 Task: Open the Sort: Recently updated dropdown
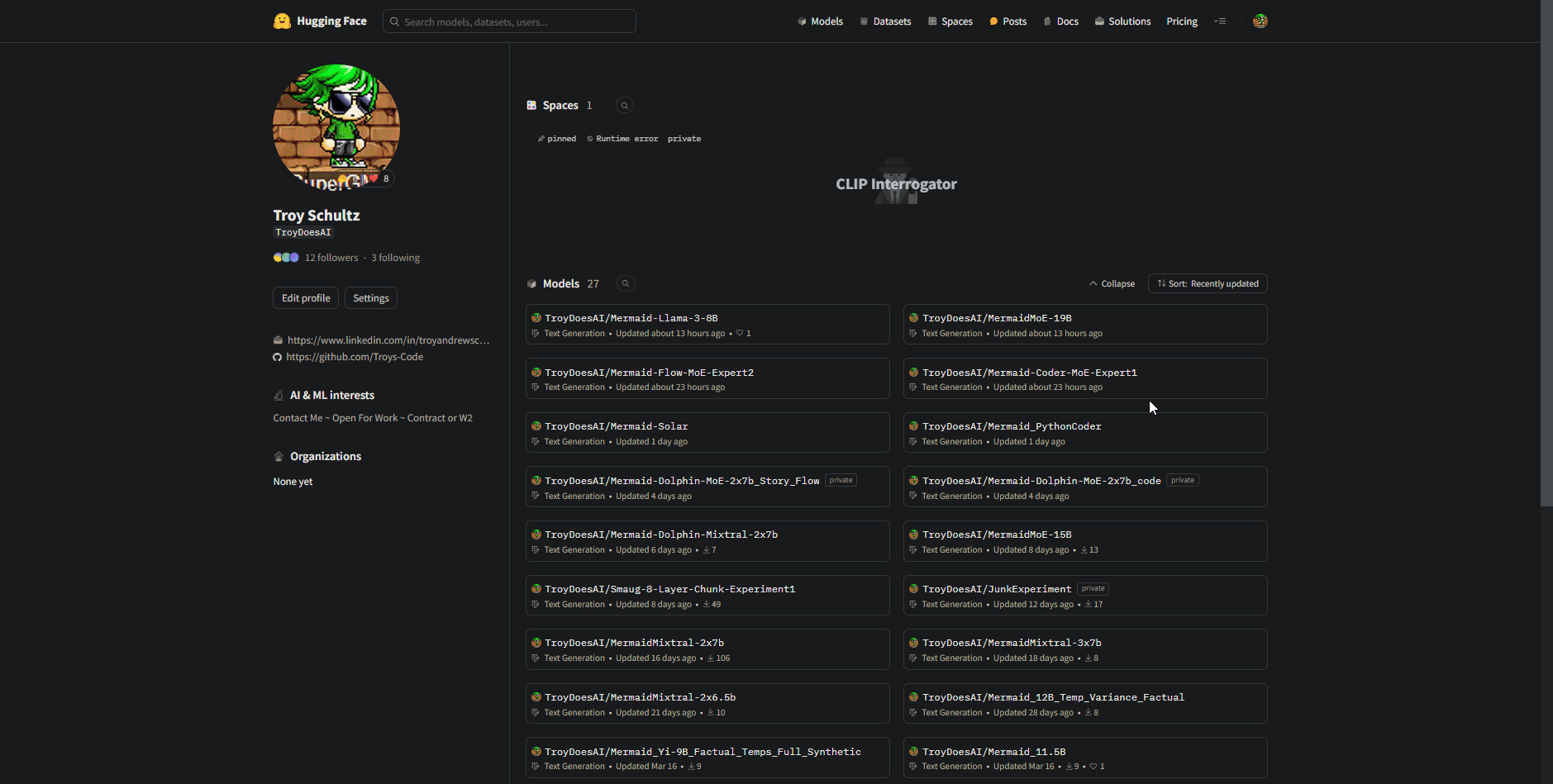coord(1208,284)
